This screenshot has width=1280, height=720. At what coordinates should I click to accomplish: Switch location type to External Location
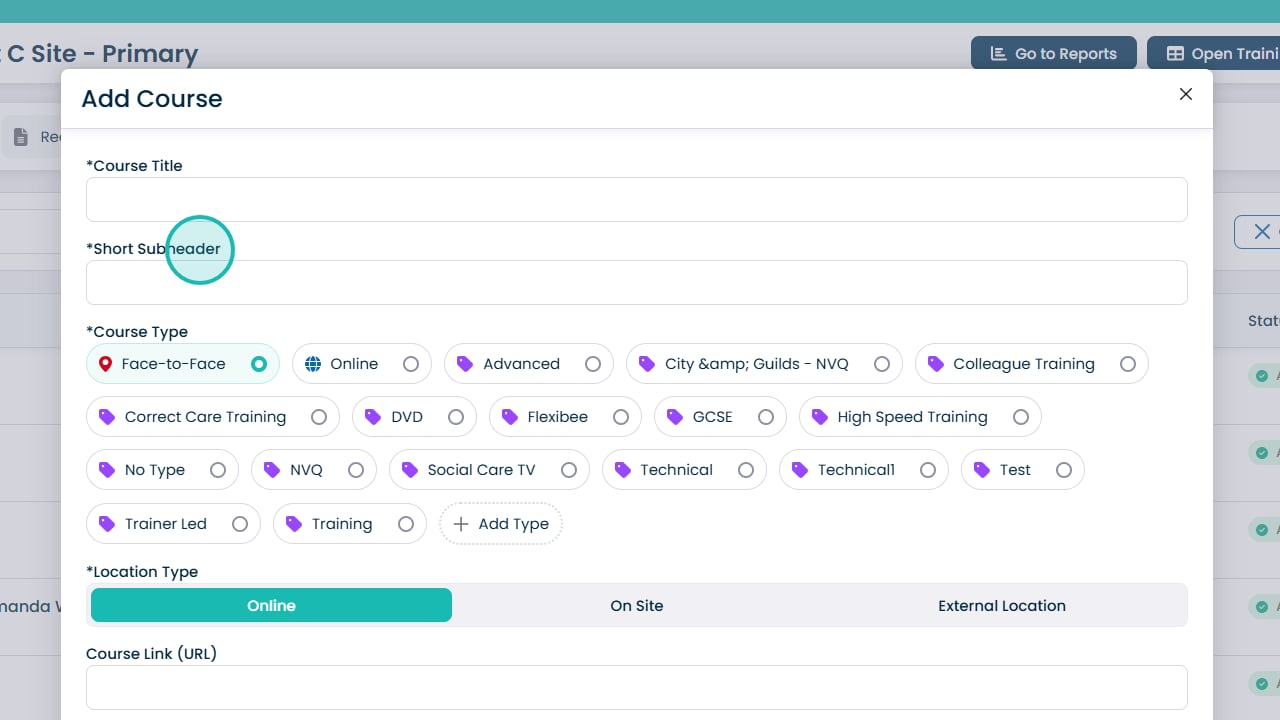tap(1001, 606)
